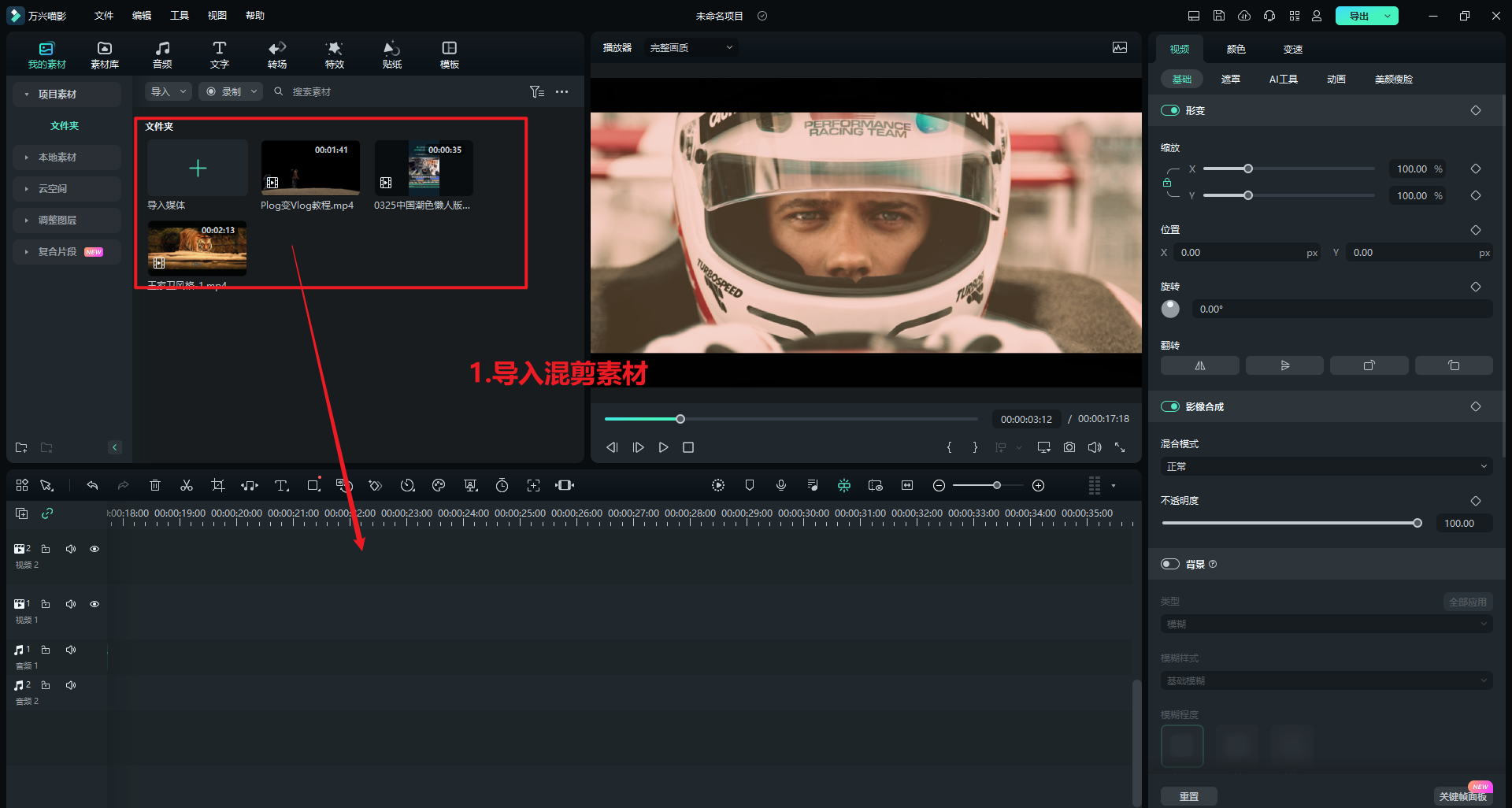
Task: Hide video track 2 with eye icon
Action: click(94, 549)
